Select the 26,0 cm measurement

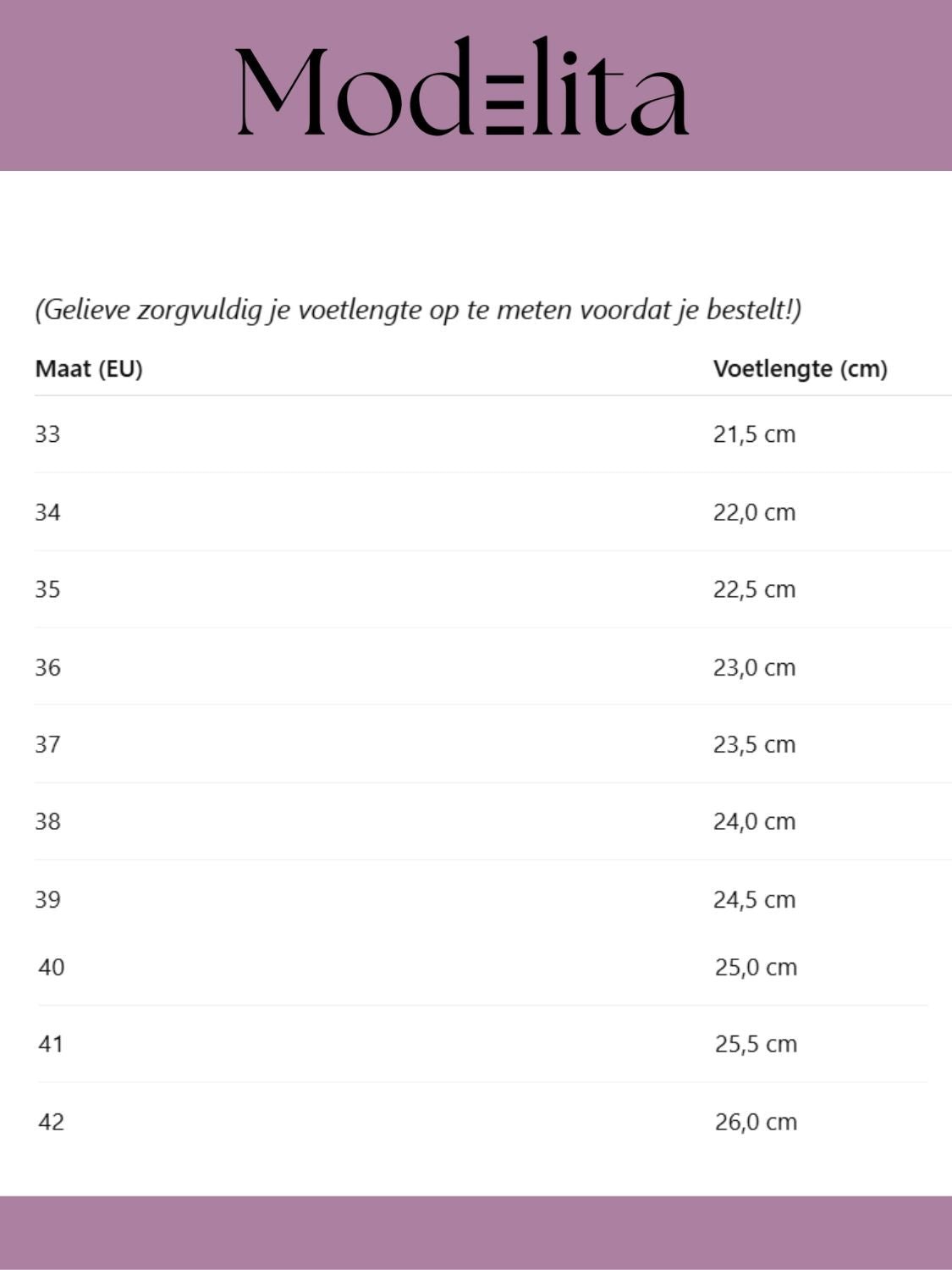tap(757, 1122)
